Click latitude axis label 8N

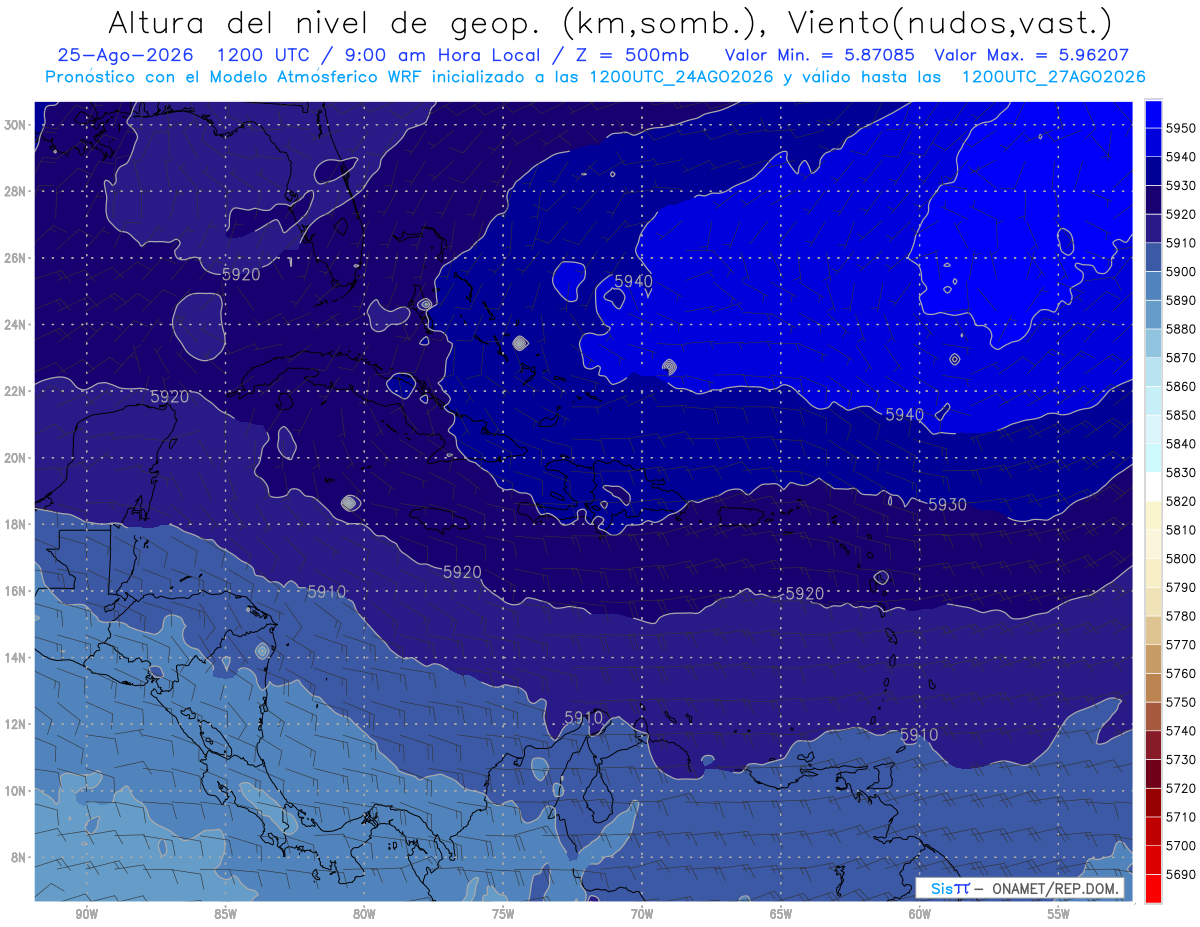(18, 857)
